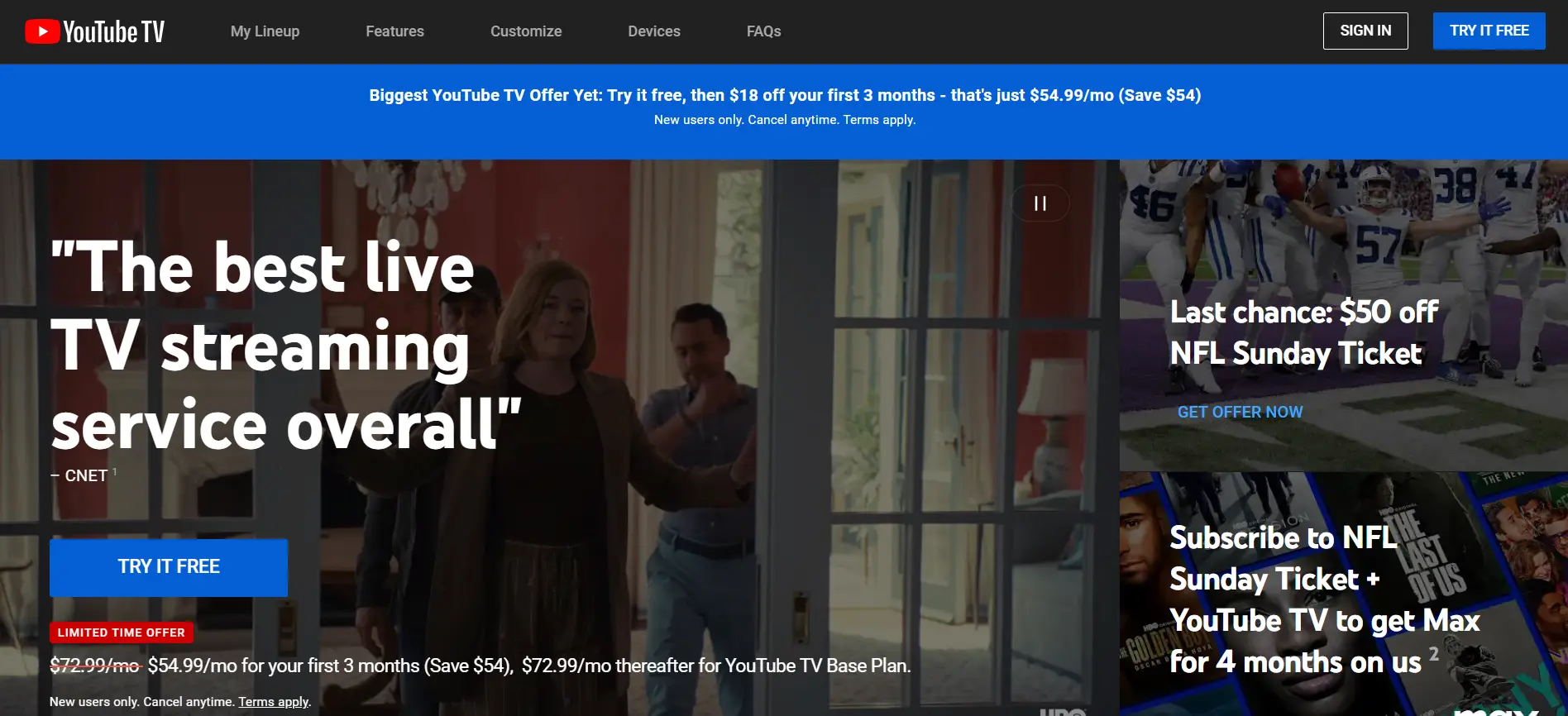
Task: Open the Customize page
Action: coord(526,31)
